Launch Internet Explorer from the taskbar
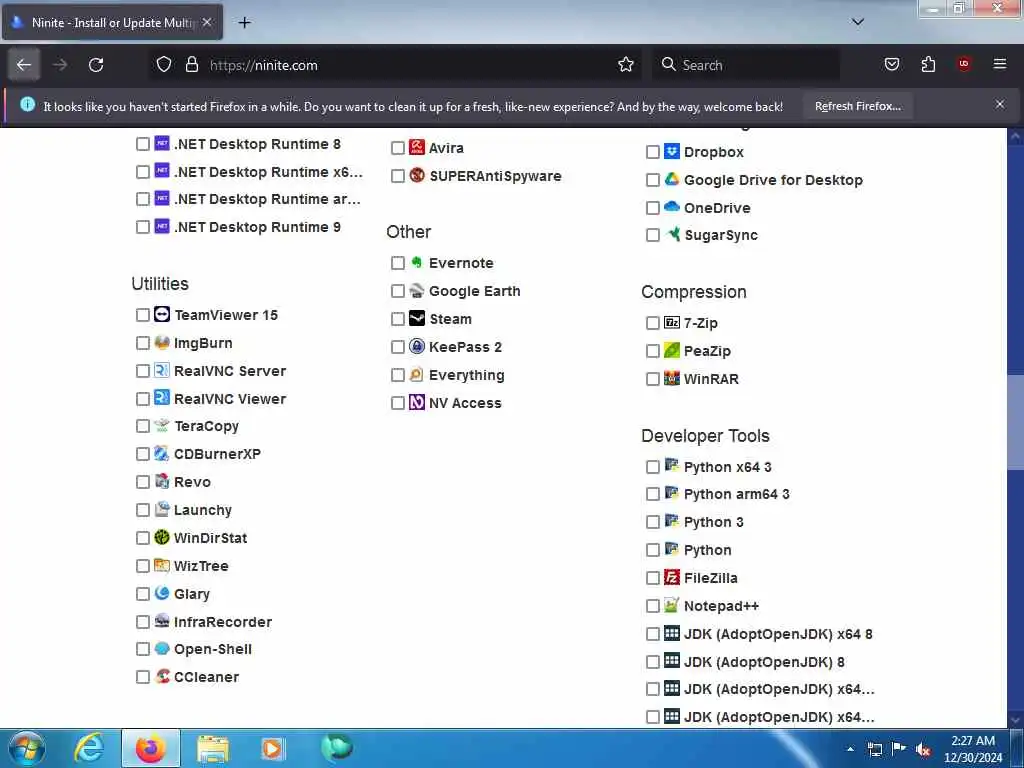The image size is (1024, 768). [89, 749]
